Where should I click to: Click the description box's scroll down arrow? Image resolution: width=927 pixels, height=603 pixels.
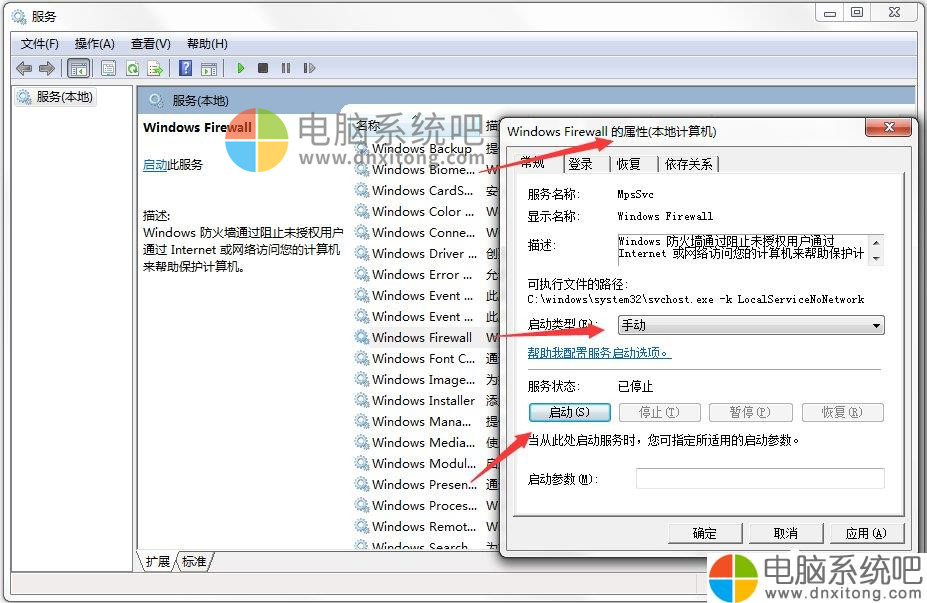876,258
